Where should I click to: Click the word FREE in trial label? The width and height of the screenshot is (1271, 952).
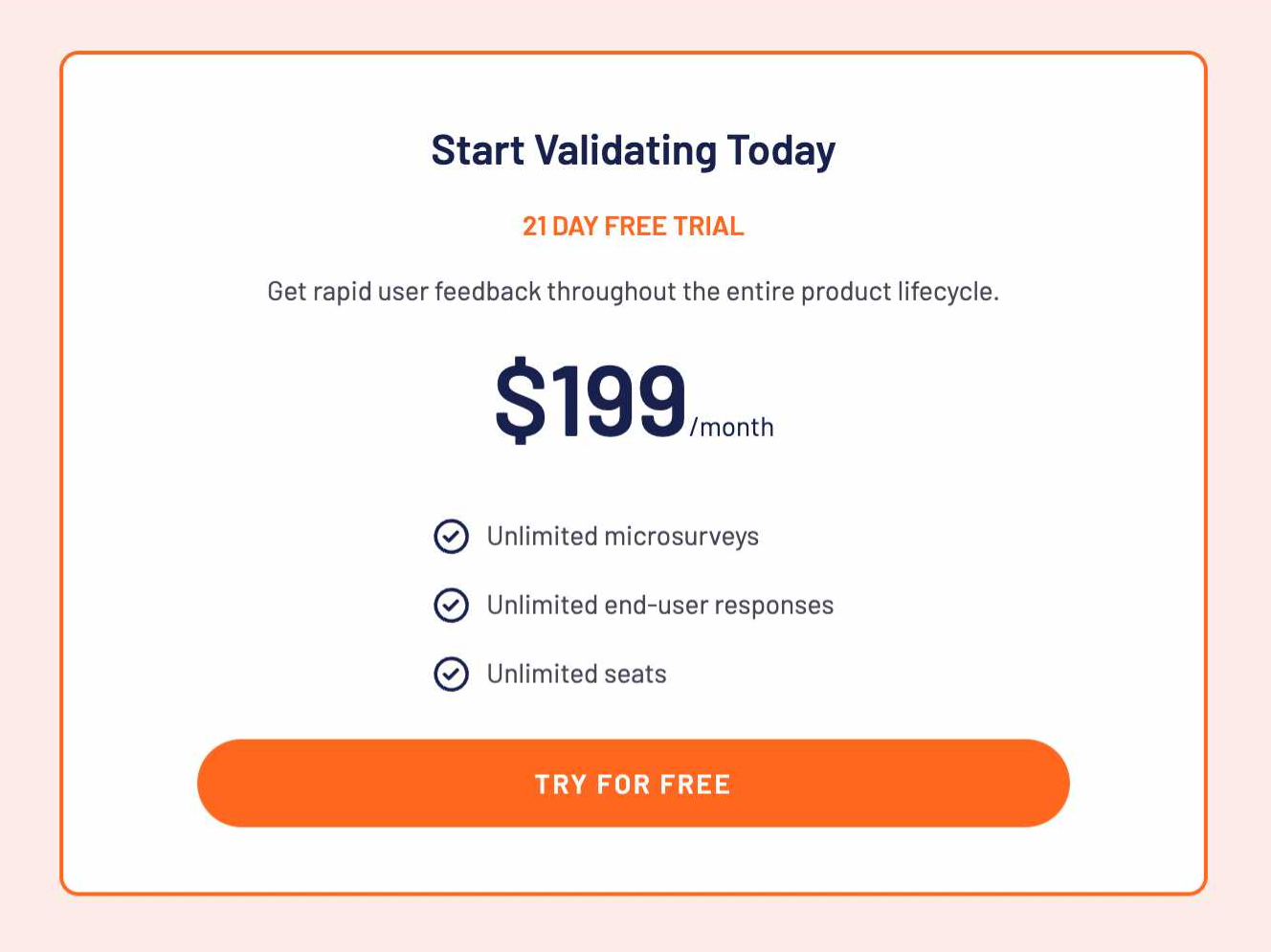click(x=635, y=226)
